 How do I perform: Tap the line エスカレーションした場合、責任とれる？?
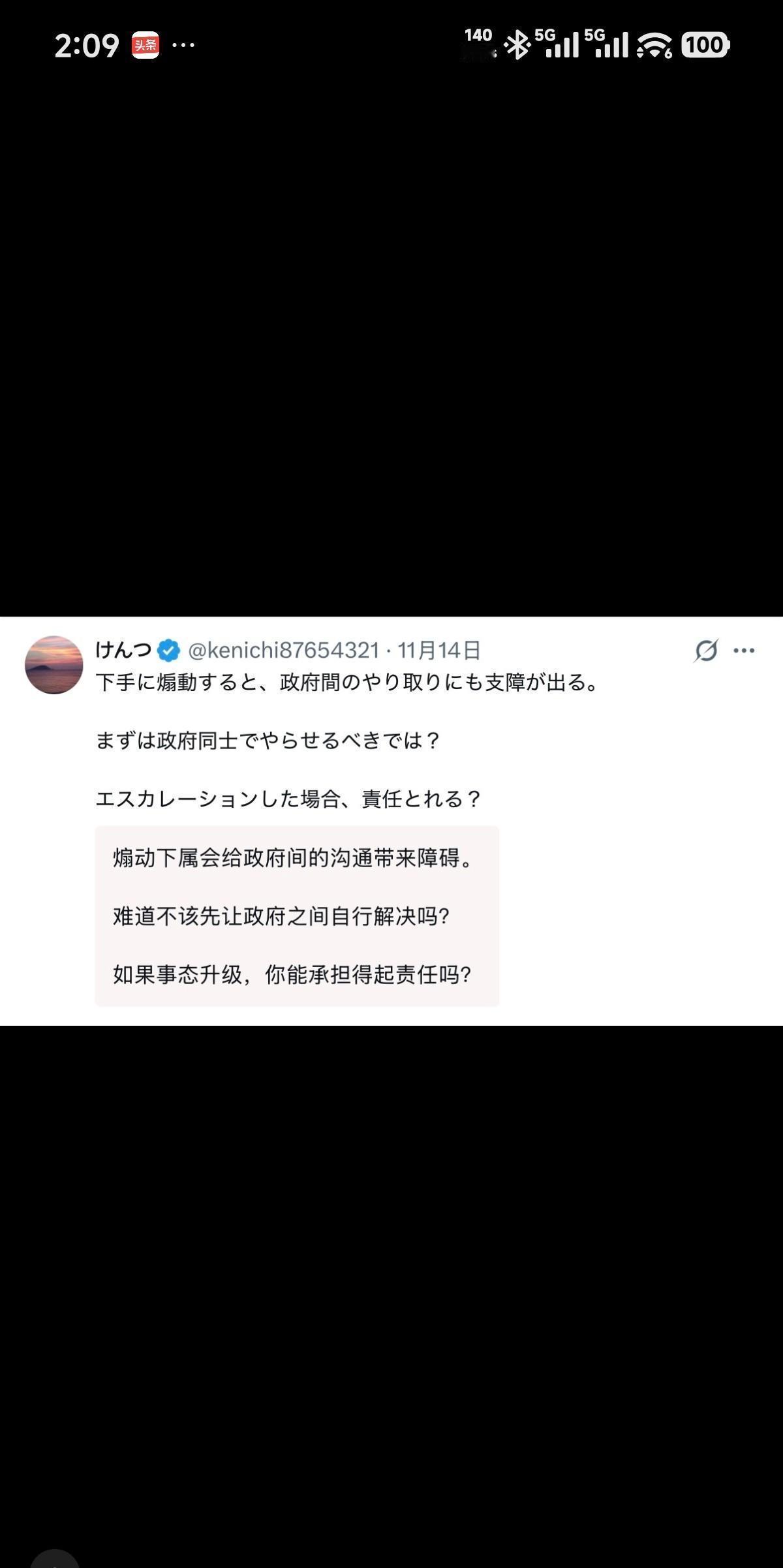[288, 799]
